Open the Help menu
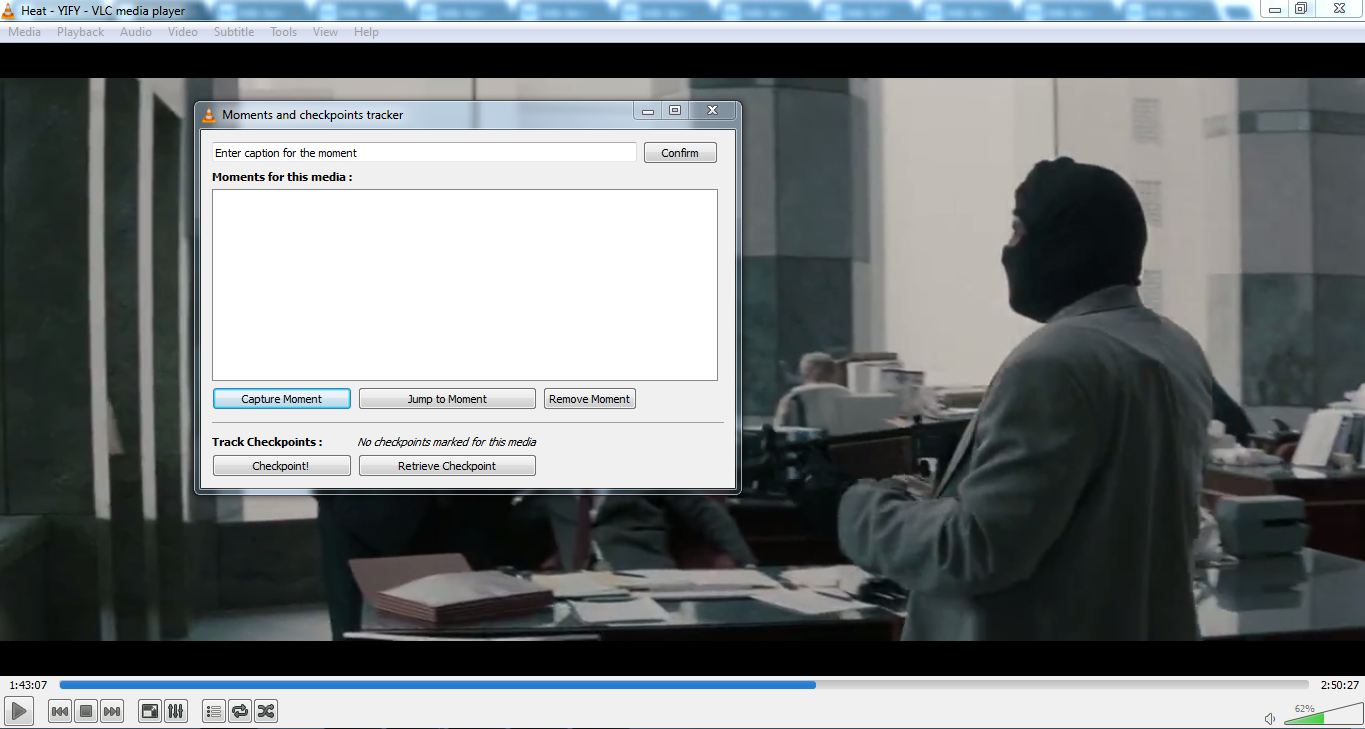 (367, 32)
